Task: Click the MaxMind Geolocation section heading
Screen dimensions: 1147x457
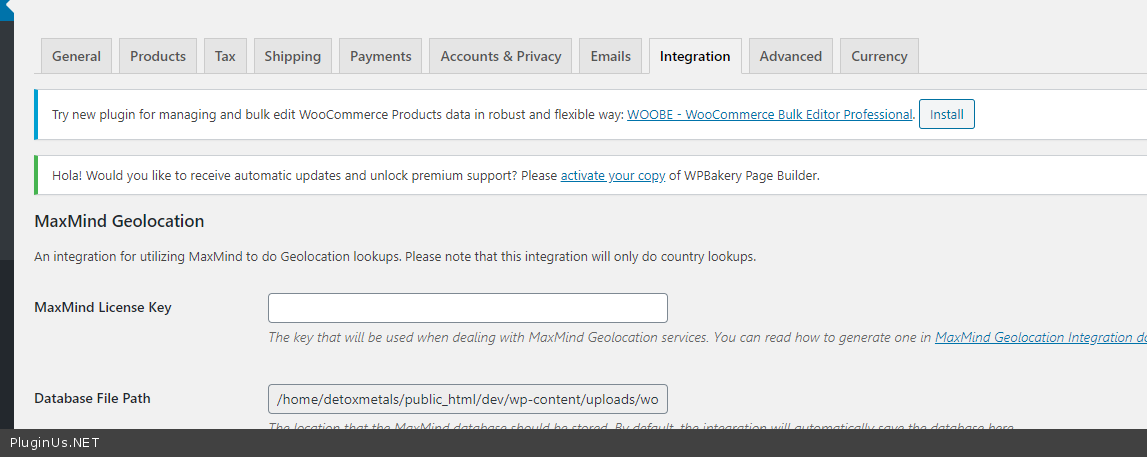Action: pos(119,222)
